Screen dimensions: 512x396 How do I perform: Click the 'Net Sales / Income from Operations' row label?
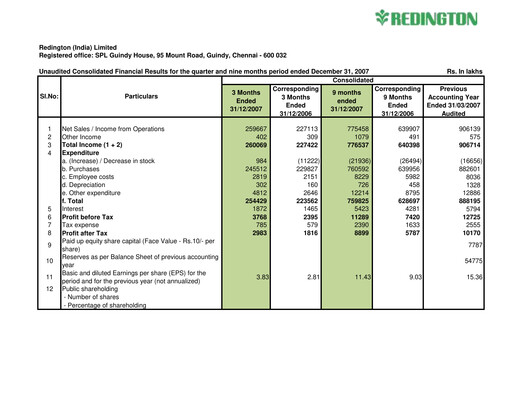tap(113, 129)
